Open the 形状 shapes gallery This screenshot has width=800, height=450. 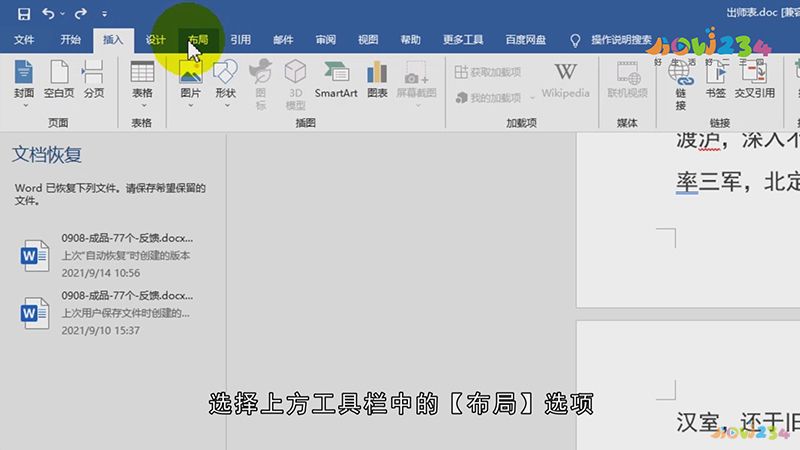[x=226, y=79]
